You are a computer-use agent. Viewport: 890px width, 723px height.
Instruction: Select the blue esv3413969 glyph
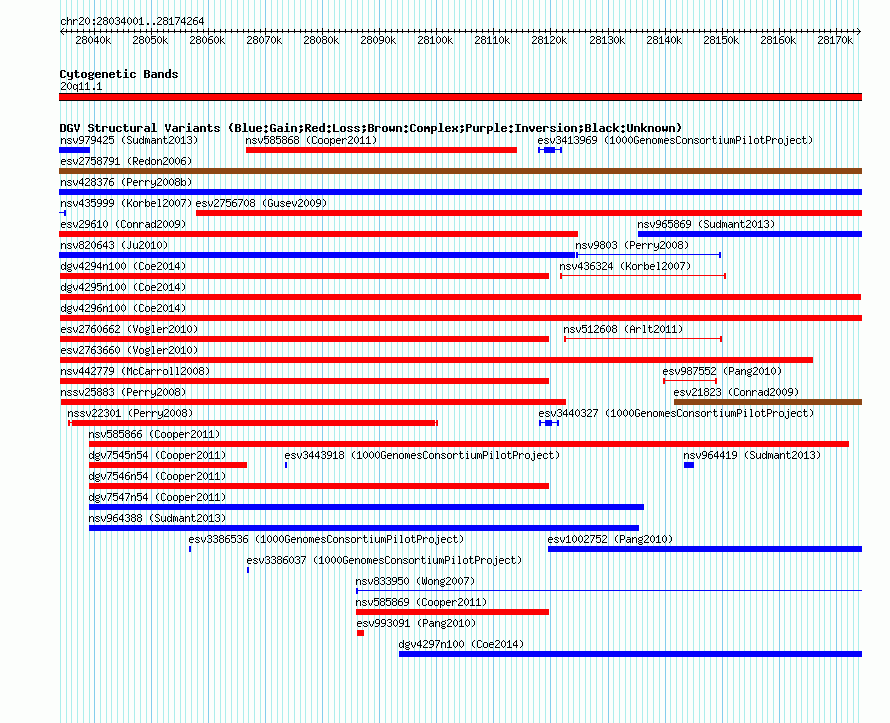tap(550, 150)
